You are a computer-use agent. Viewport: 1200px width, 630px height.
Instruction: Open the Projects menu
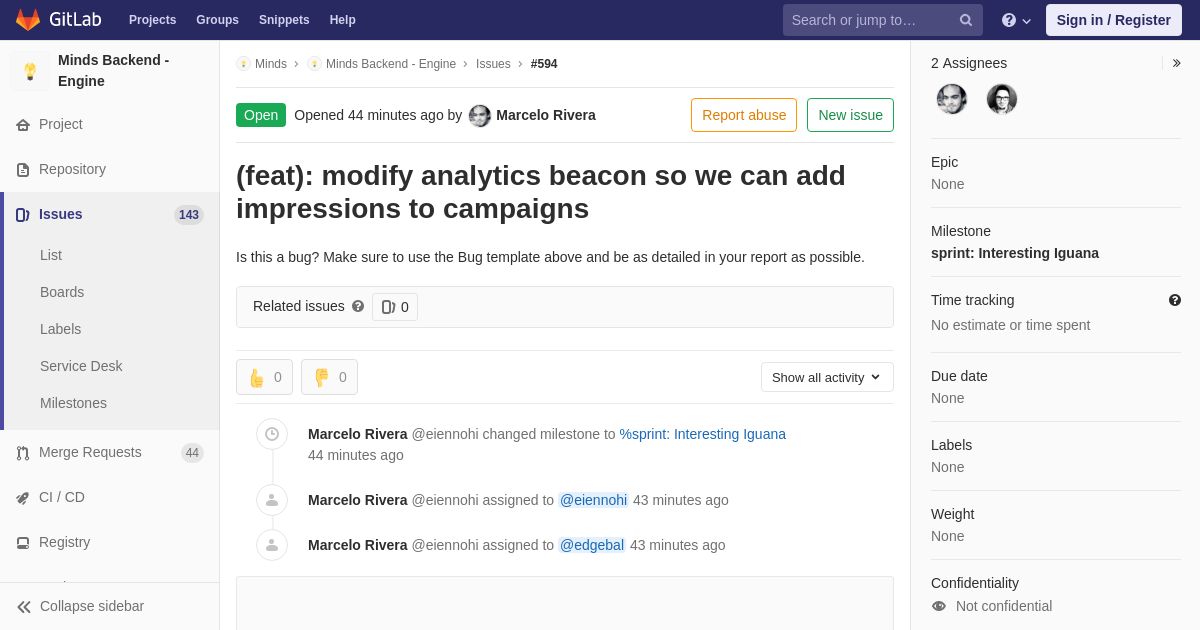click(152, 20)
